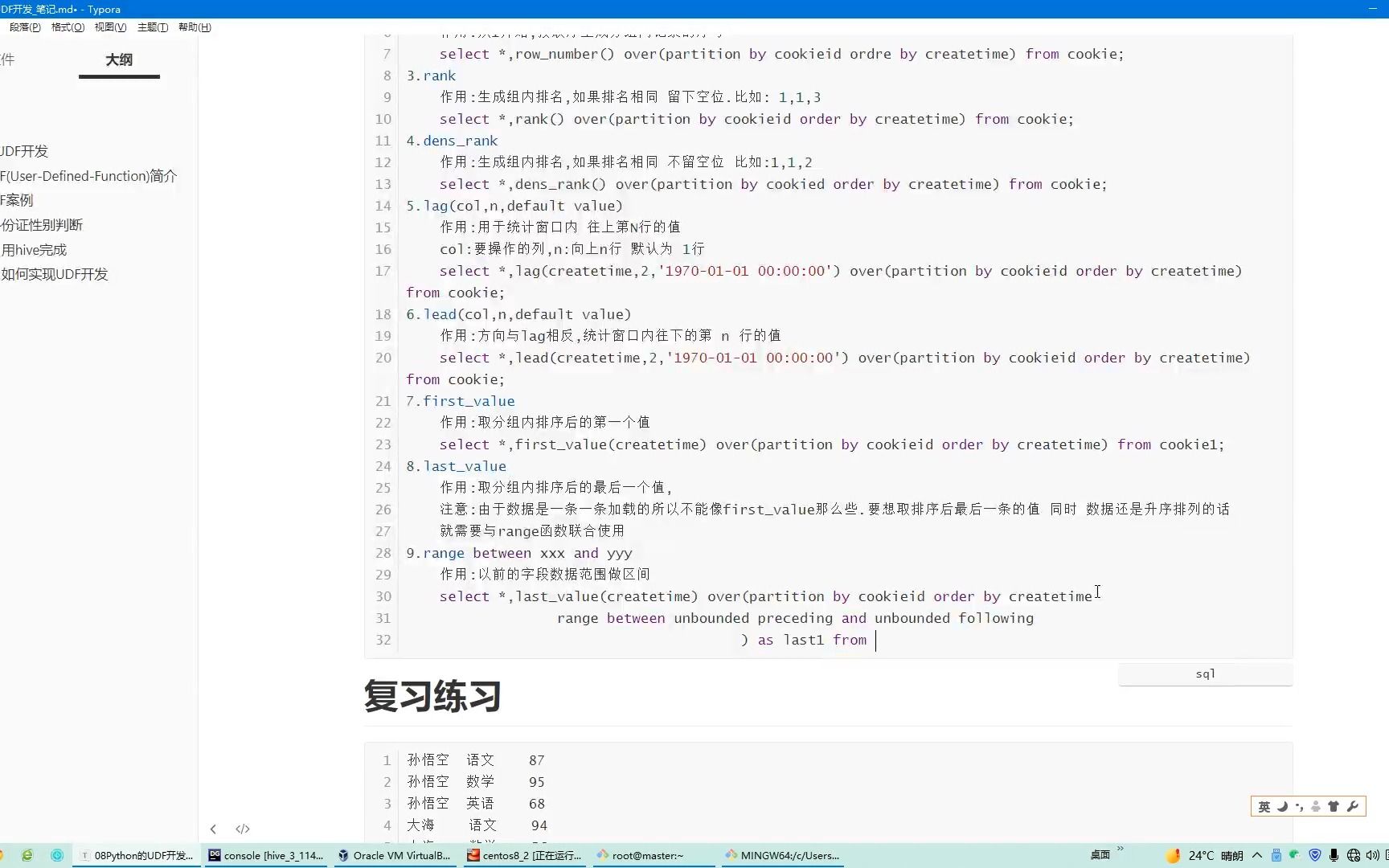Click line '7.first_value' in code block
Screen dimensions: 1389x868
[x=460, y=401]
